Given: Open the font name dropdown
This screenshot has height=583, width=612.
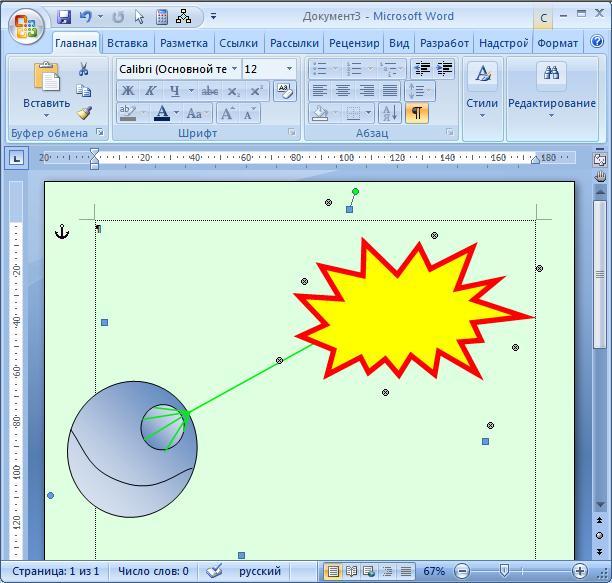Looking at the screenshot, I should coord(235,69).
